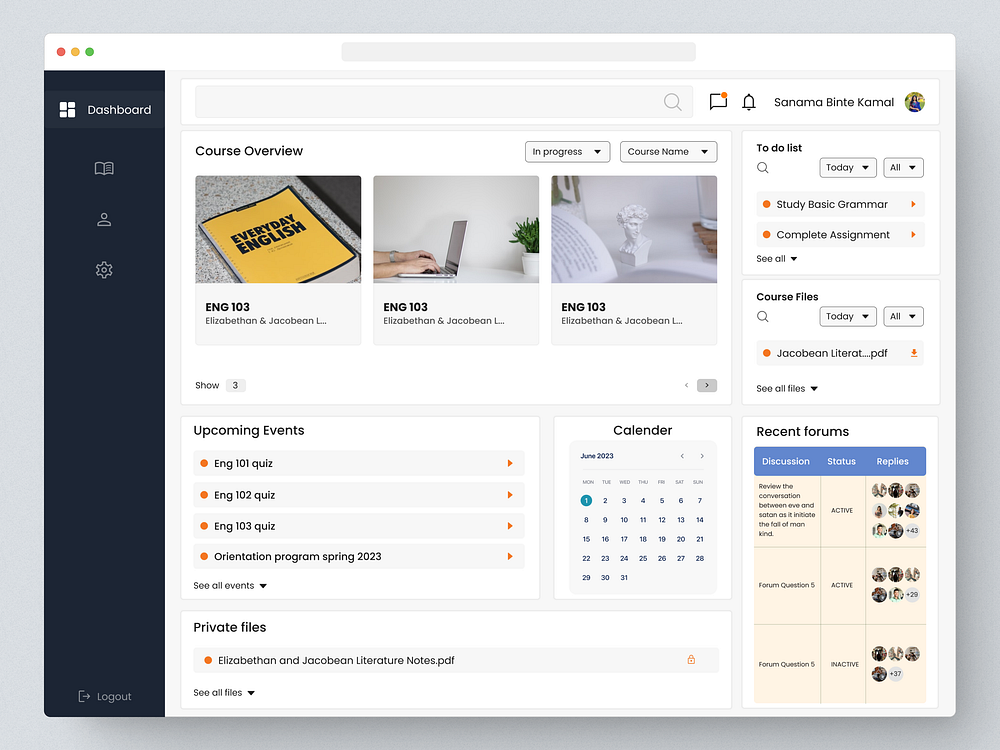Expand See all files in Course Files

point(787,388)
